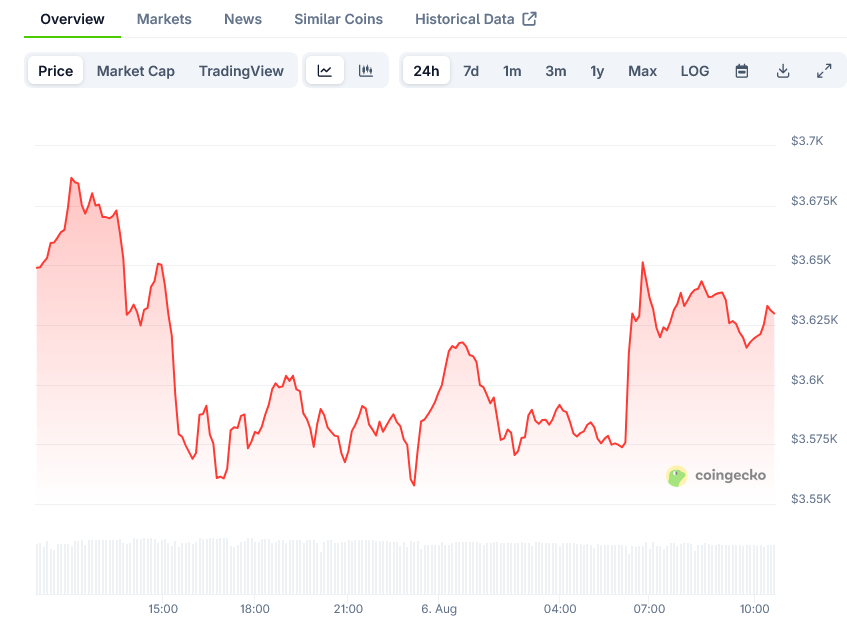This screenshot has width=847, height=625.
Task: Click external link icon beside Historical Data
Action: tap(530, 19)
